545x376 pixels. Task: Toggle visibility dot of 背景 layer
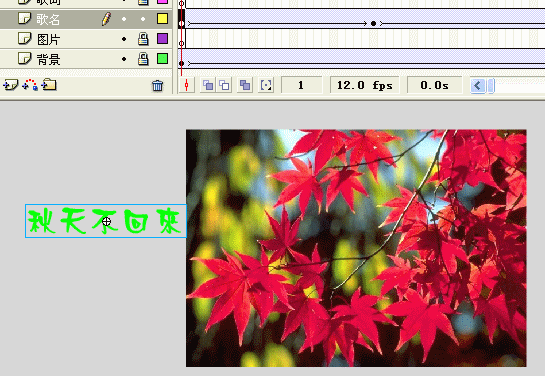click(x=124, y=59)
